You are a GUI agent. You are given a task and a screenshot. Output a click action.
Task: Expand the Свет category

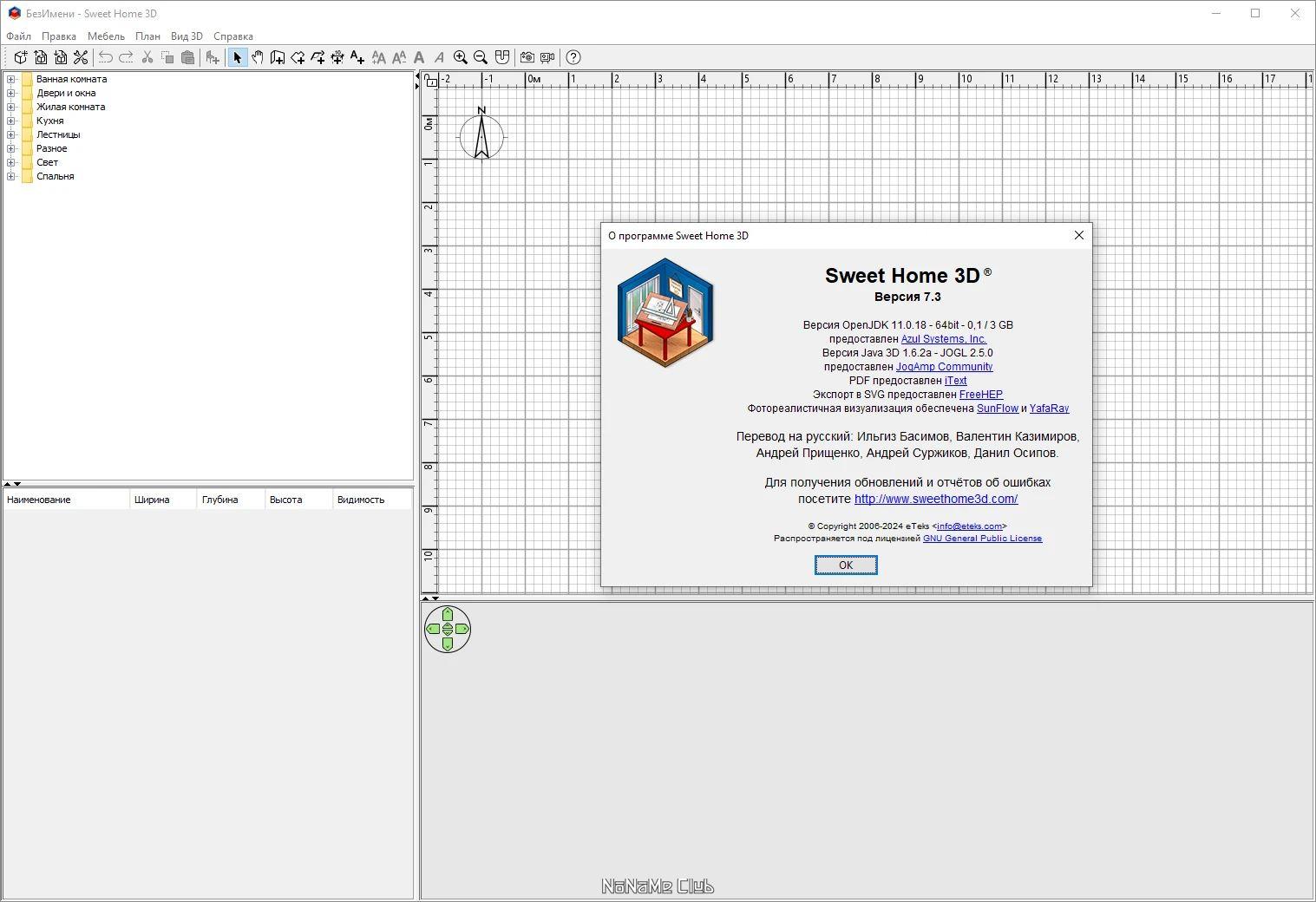11,162
